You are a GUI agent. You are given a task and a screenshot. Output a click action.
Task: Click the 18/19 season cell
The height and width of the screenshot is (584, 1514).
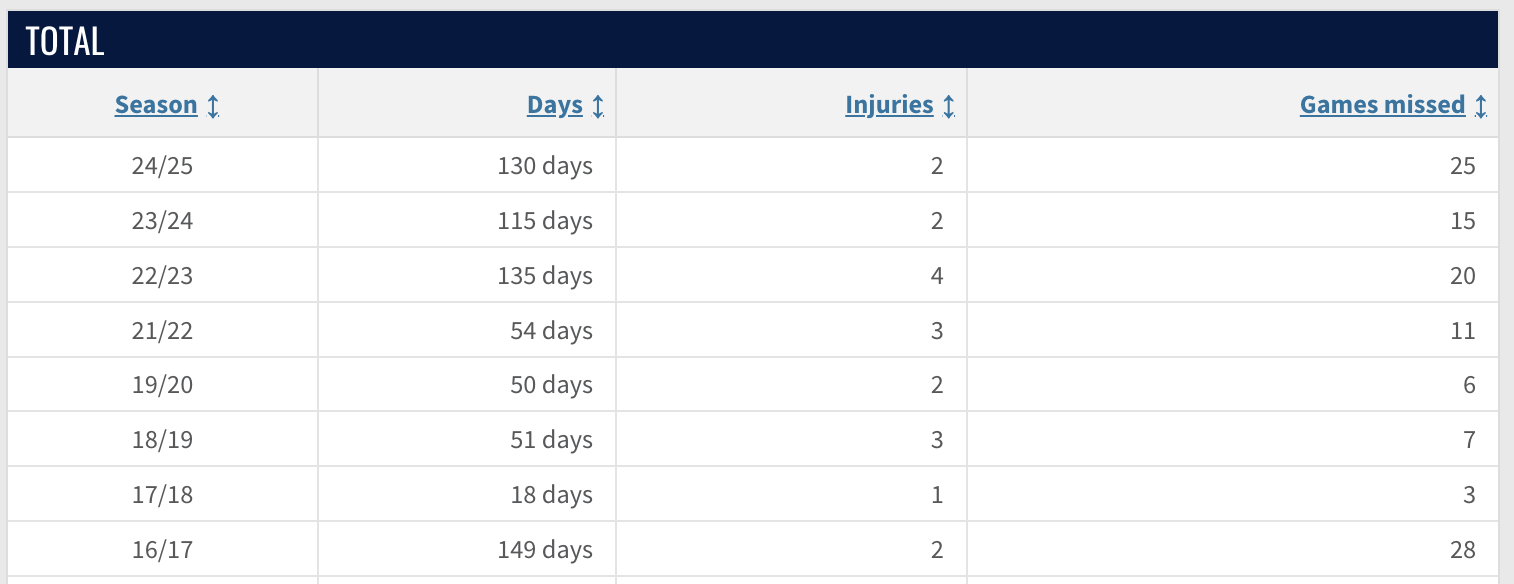(162, 440)
